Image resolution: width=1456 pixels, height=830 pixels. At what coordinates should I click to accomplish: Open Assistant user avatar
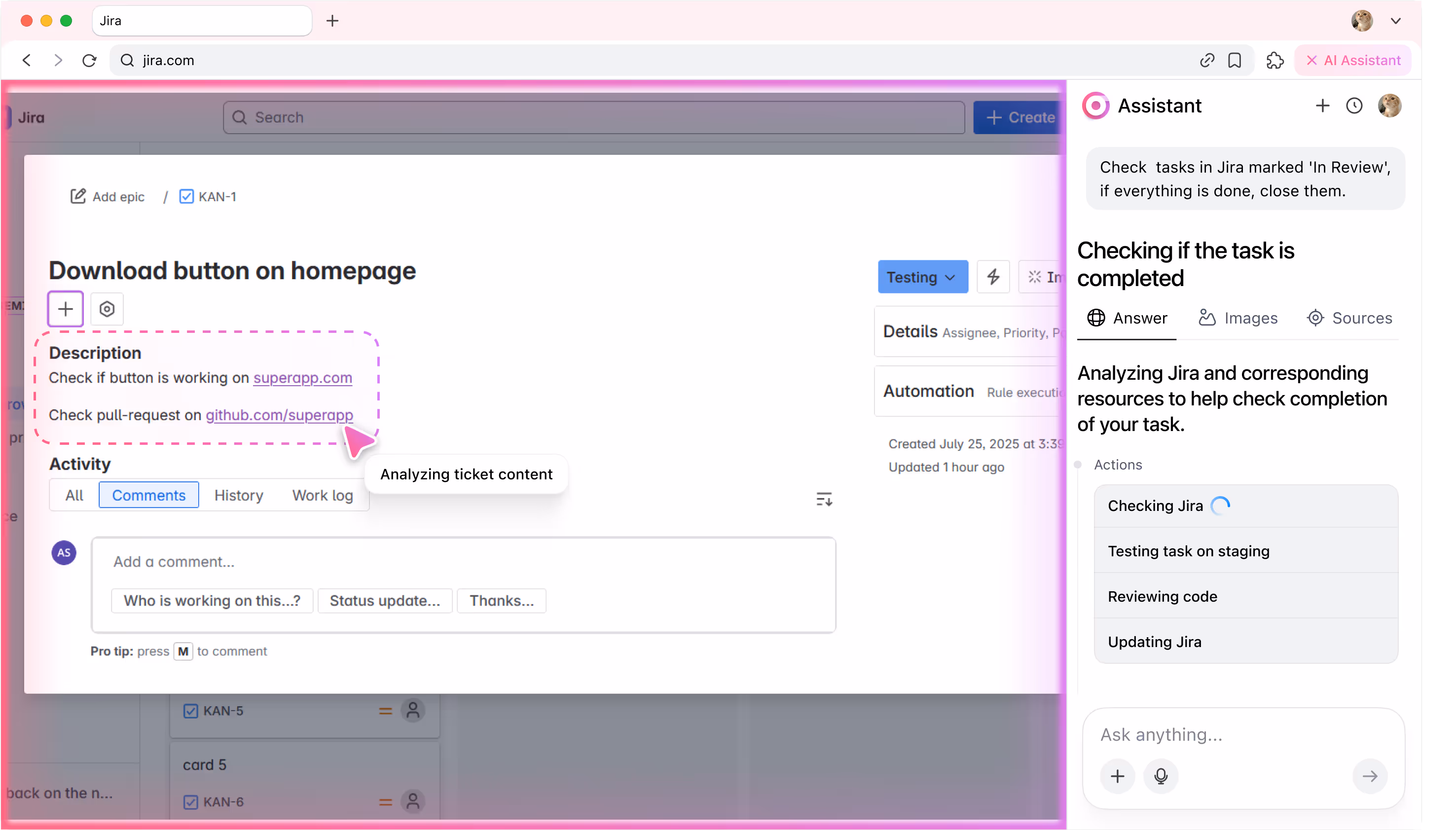point(1389,106)
